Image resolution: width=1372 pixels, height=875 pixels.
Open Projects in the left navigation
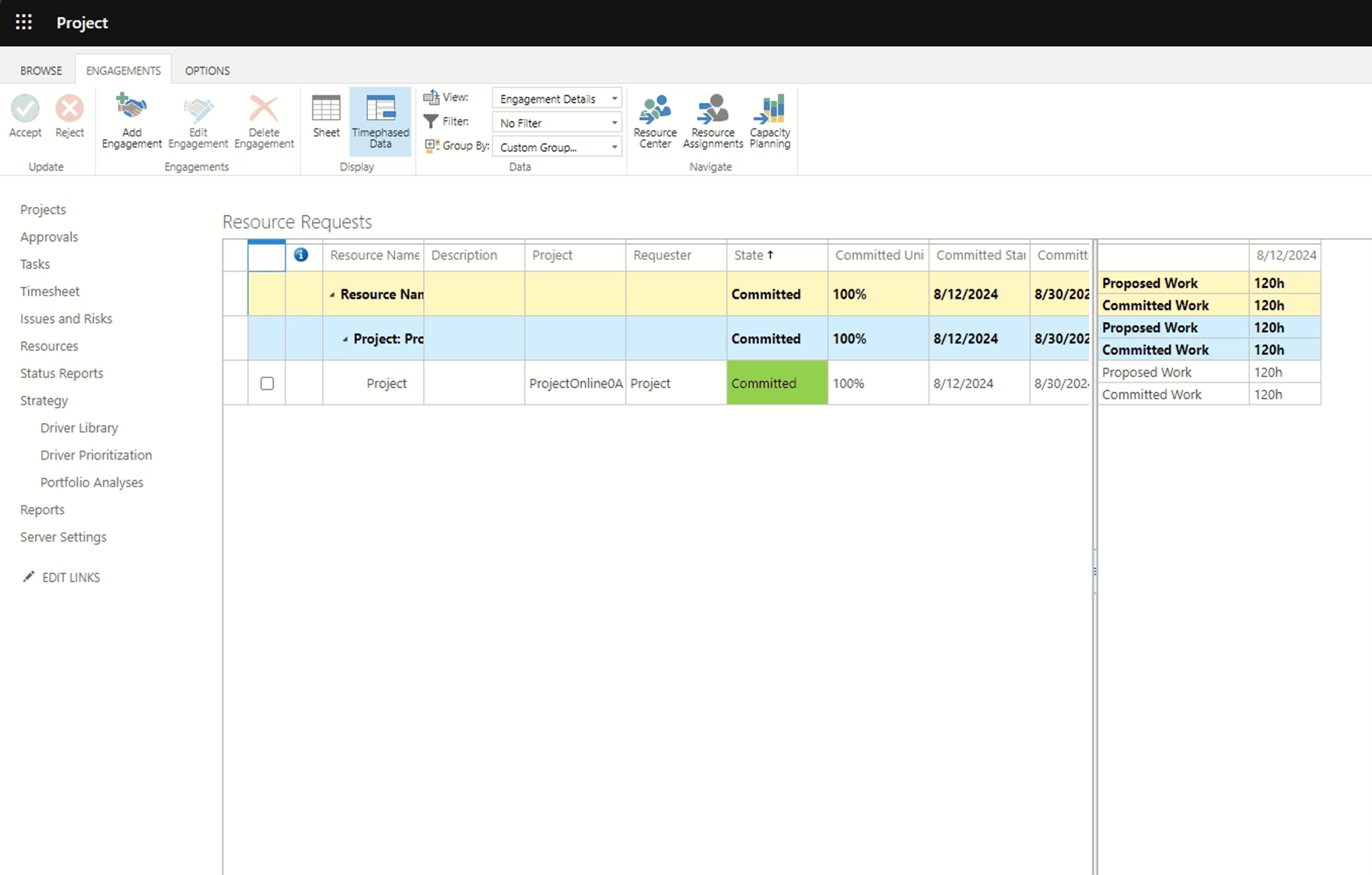click(43, 209)
